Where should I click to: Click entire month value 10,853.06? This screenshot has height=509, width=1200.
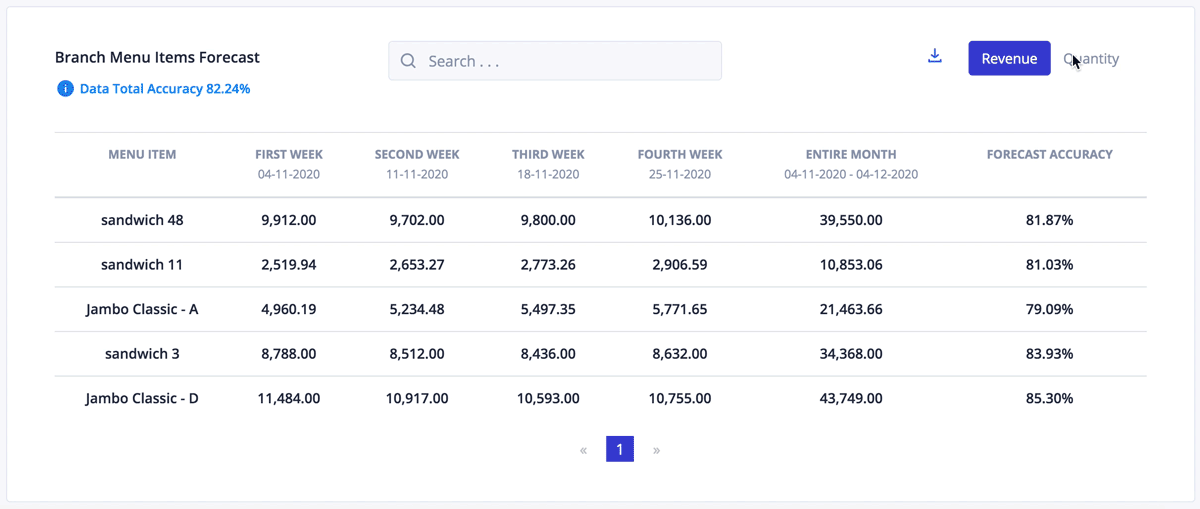pyautogui.click(x=851, y=265)
